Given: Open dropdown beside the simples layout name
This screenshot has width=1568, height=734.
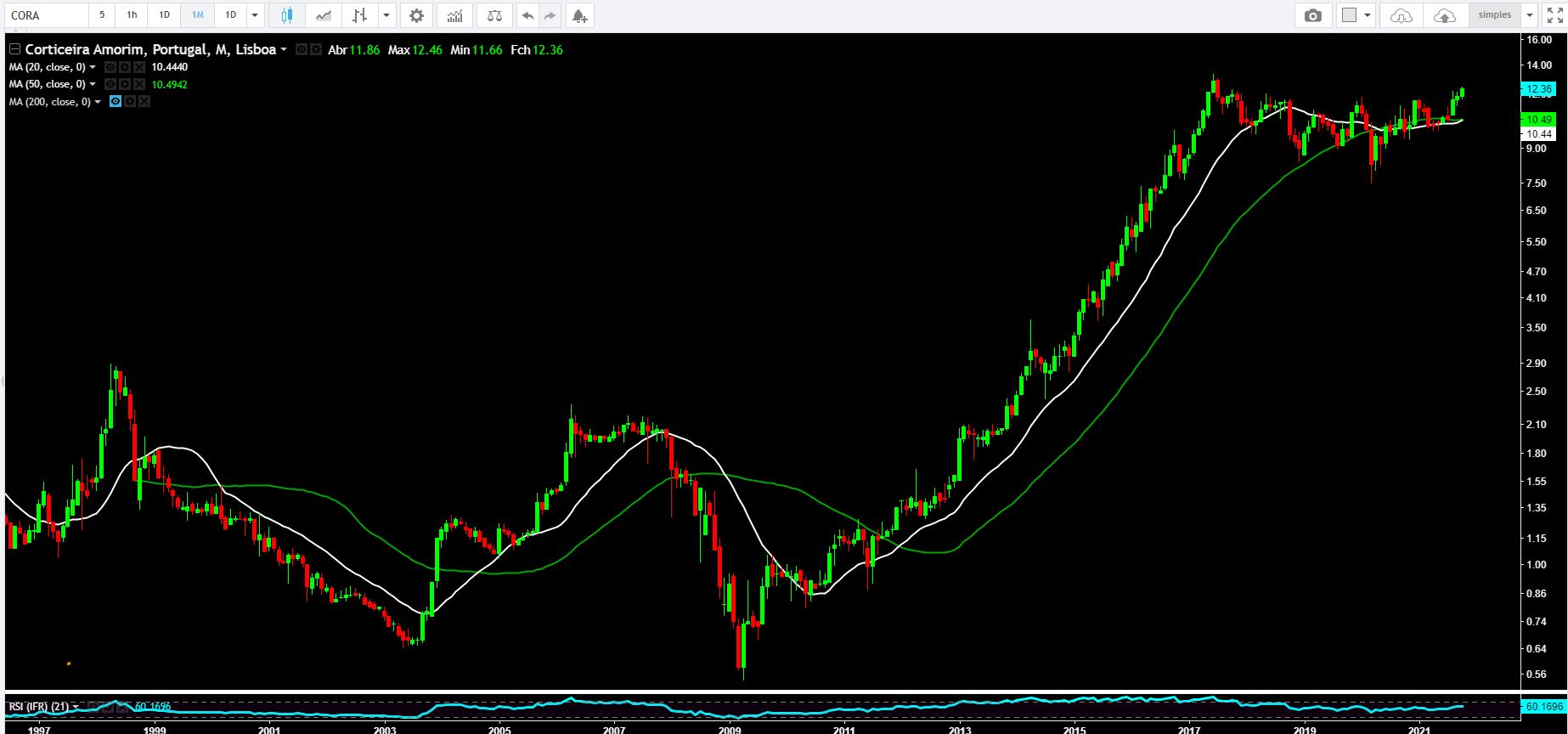Looking at the screenshot, I should (1530, 15).
